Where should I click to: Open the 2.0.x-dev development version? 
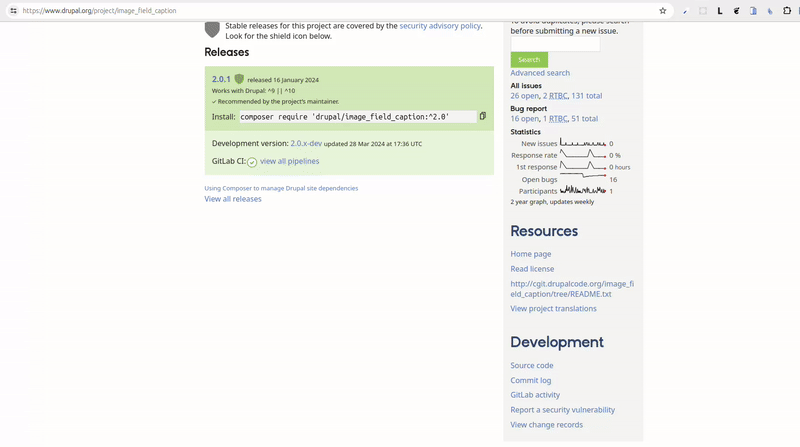pyautogui.click(x=306, y=143)
